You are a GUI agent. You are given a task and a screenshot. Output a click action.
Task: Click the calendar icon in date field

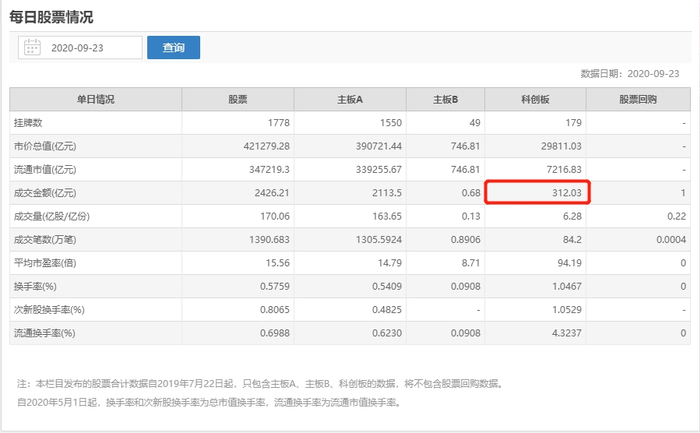pyautogui.click(x=32, y=47)
